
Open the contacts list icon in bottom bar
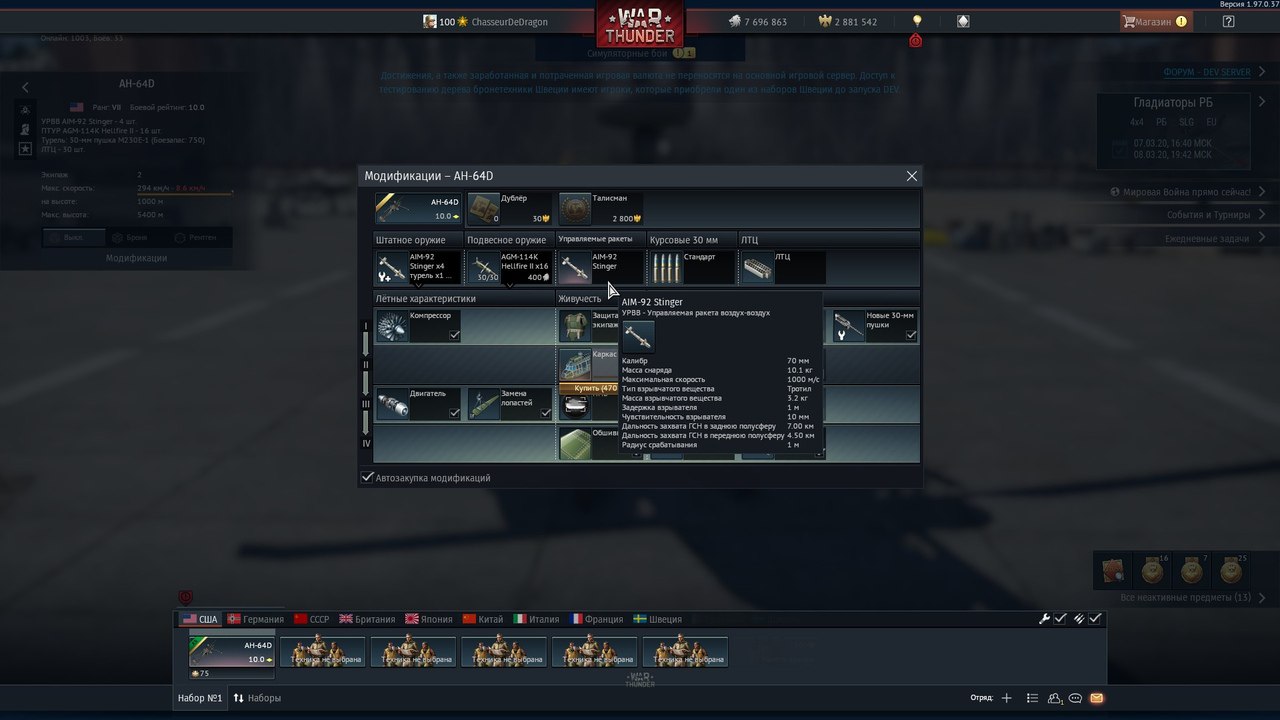click(1033, 698)
